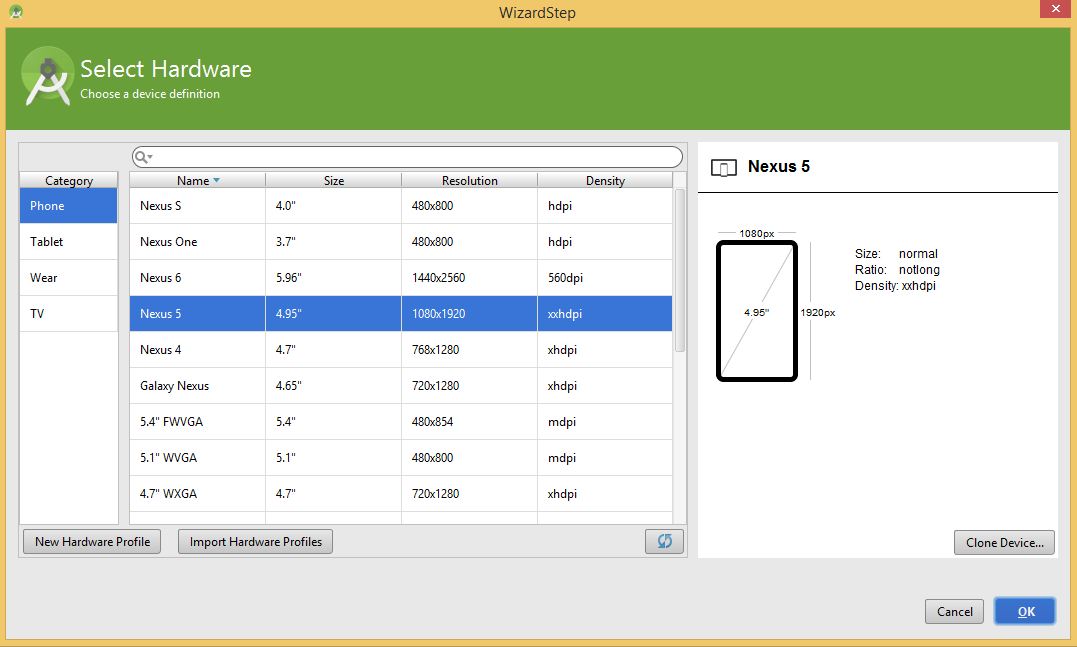
Task: Click inside the device search field
Action: coord(407,157)
